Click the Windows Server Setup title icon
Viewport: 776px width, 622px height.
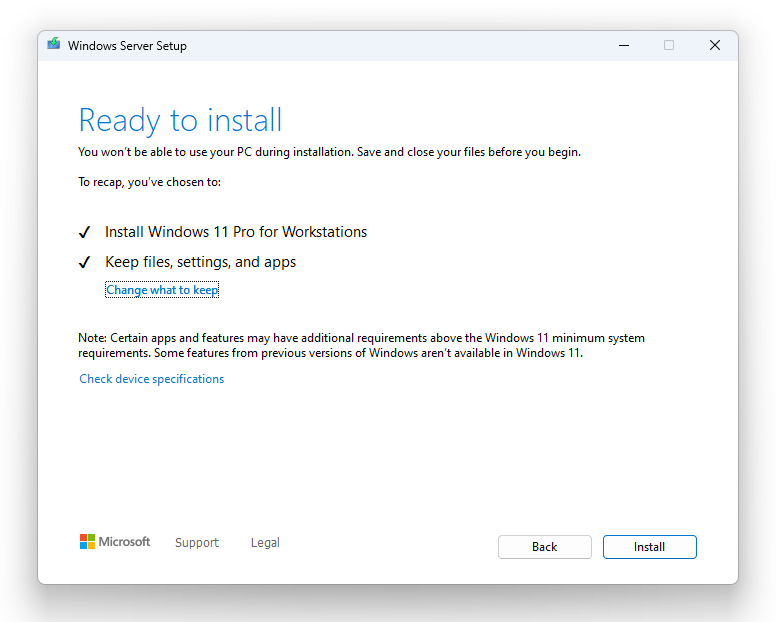pyautogui.click(x=53, y=44)
